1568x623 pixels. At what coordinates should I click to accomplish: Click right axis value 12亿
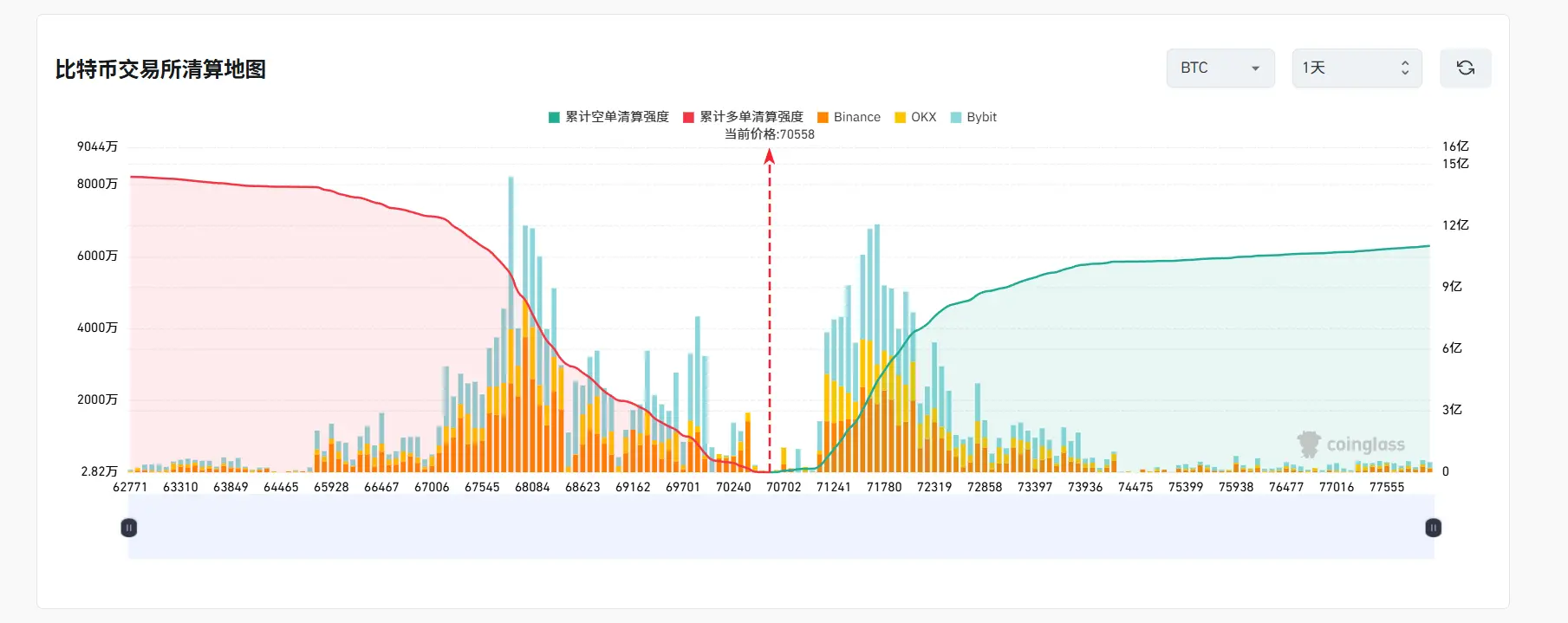click(1455, 225)
